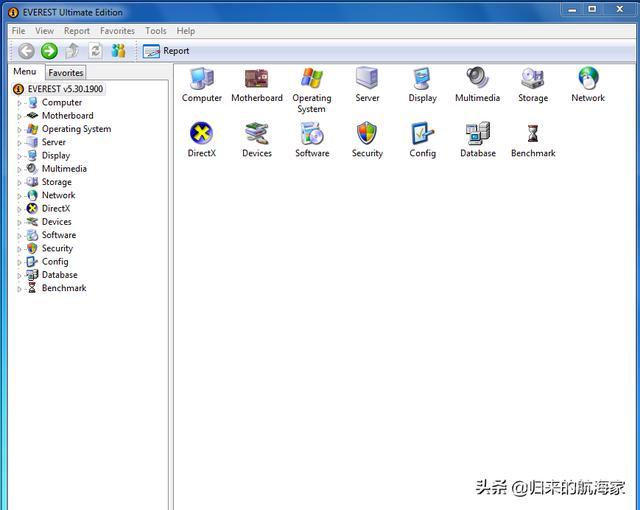The height and width of the screenshot is (510, 640).
Task: Select Software in the sidebar tree
Action: [x=59, y=235]
